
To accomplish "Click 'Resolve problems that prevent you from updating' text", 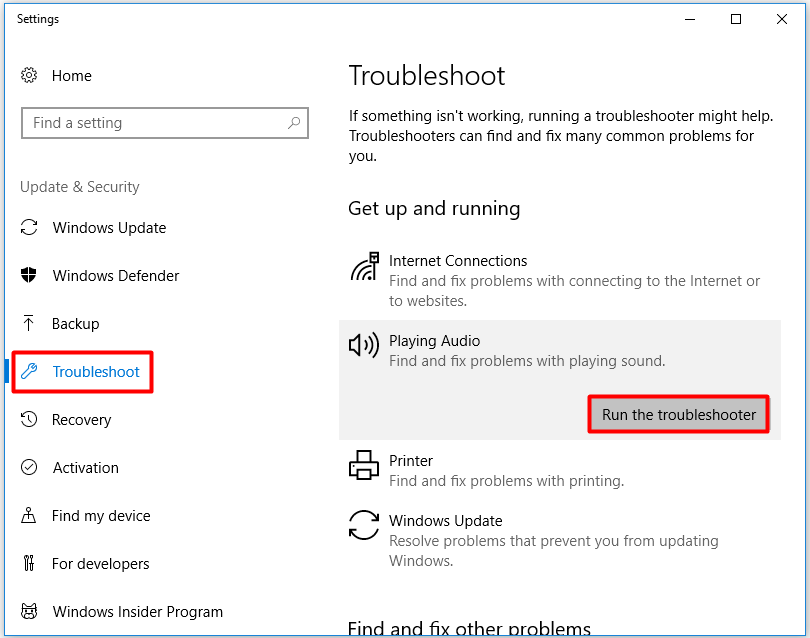I will coord(554,541).
